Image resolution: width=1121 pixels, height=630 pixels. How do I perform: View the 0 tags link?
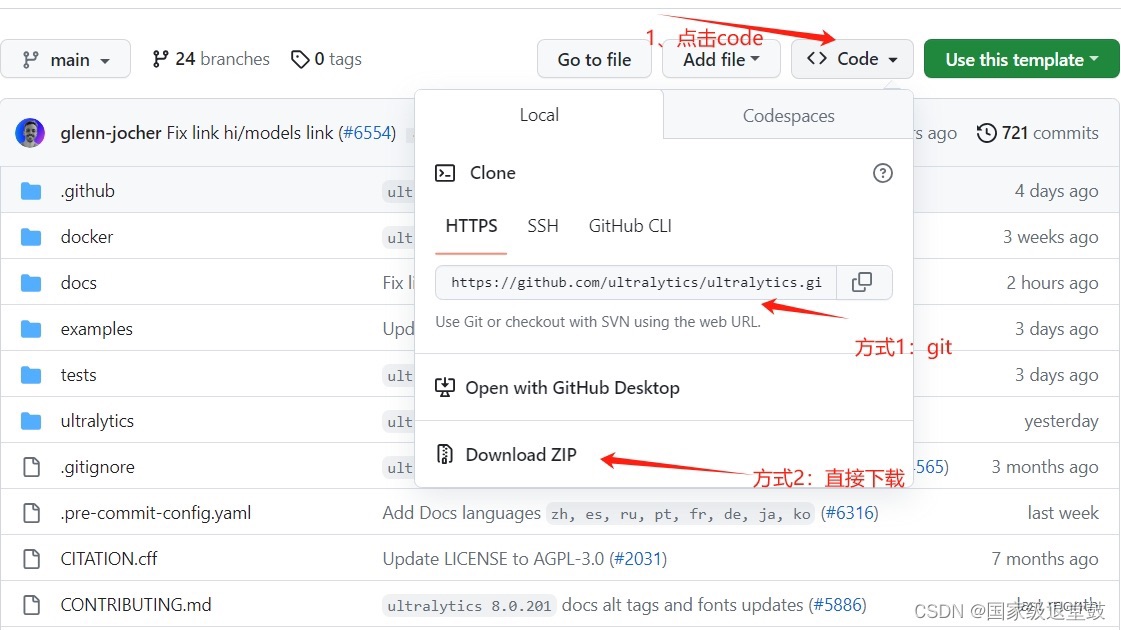326,59
